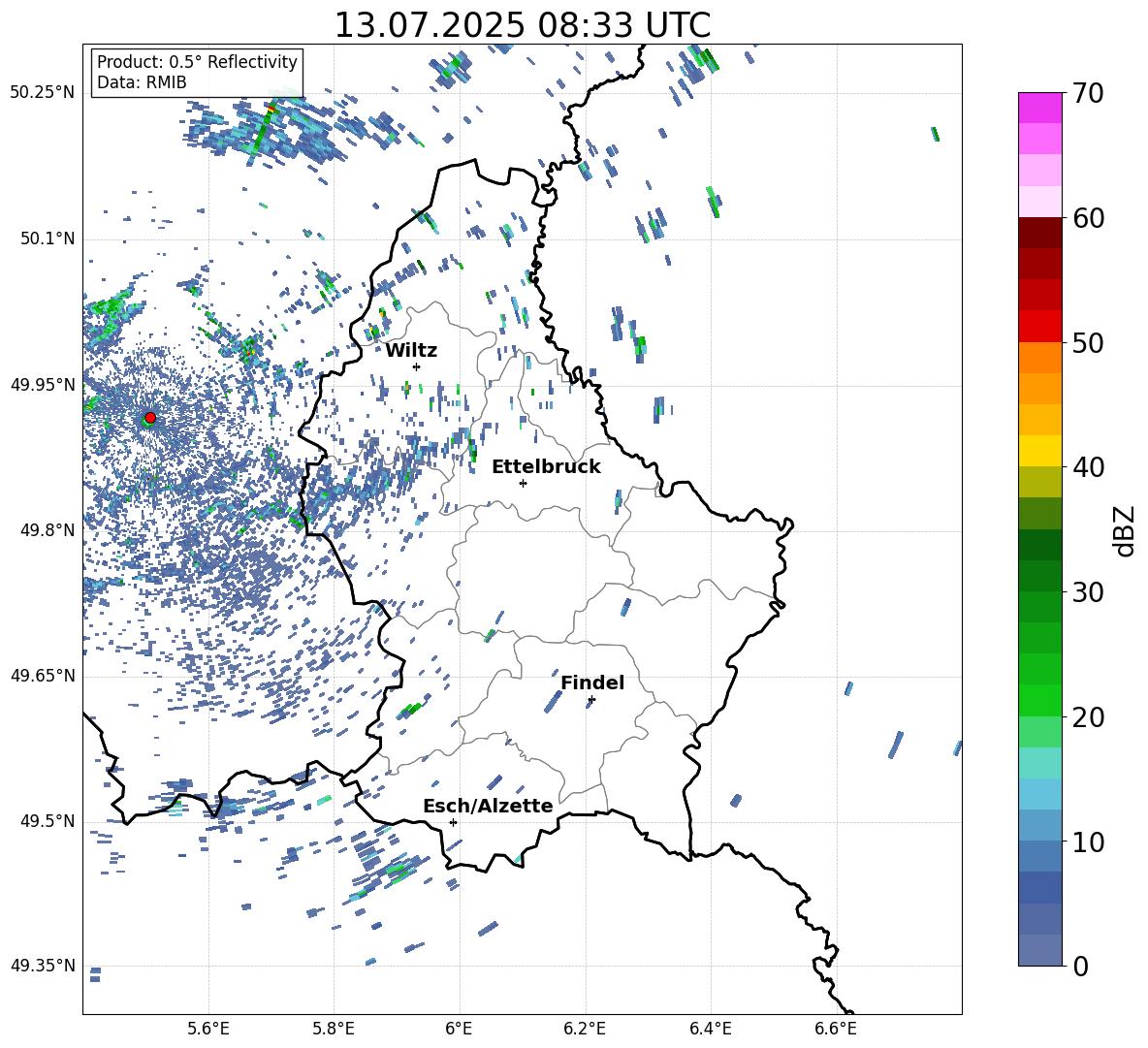The width and height of the screenshot is (1148, 1048).
Task: Click the colorbar value 70
Action: [x=1088, y=93]
